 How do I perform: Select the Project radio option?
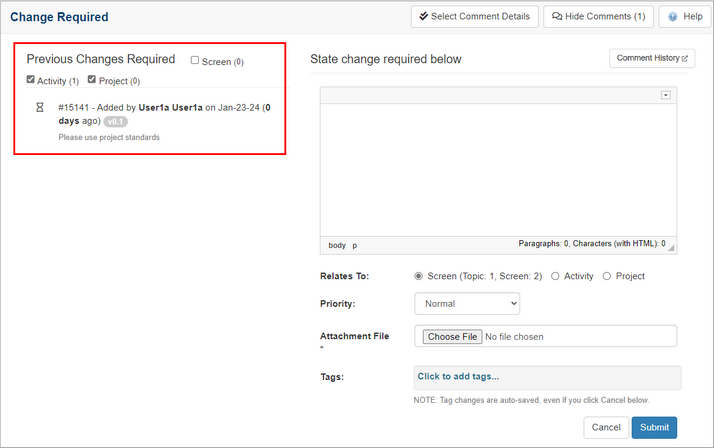pyautogui.click(x=606, y=276)
